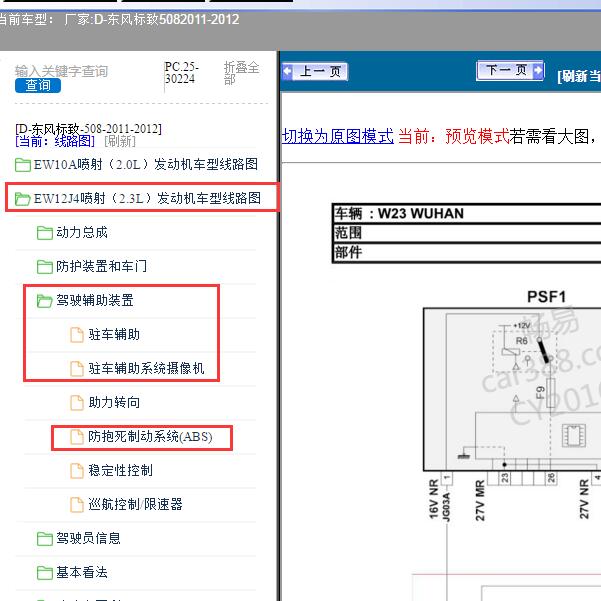601x601 pixels.
Task: Click the [刷新] refresh link in sidebar
Action: click(x=120, y=141)
